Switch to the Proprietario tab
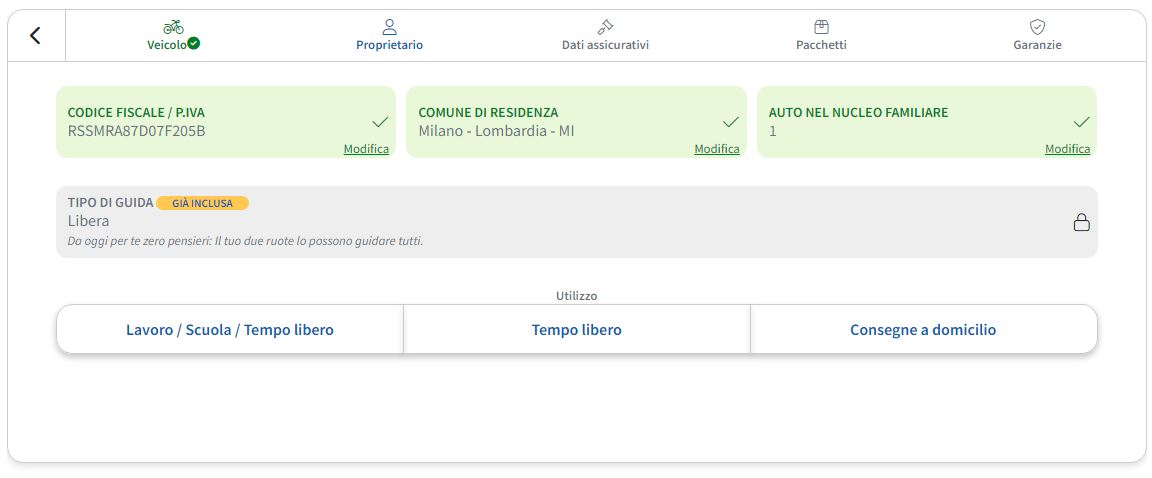Viewport: 1152px width, 478px height. pyautogui.click(x=390, y=45)
